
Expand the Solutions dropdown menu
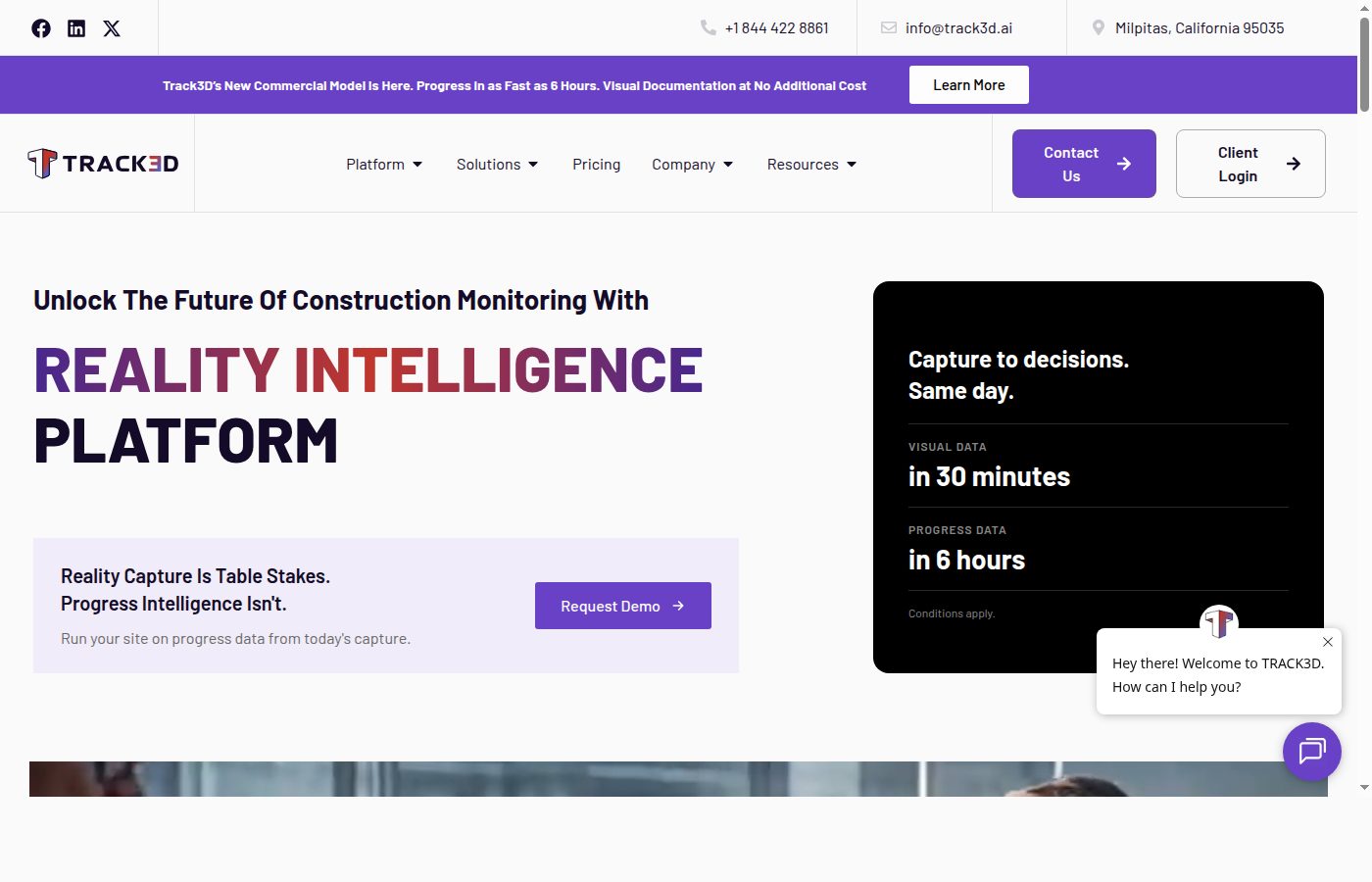(498, 165)
